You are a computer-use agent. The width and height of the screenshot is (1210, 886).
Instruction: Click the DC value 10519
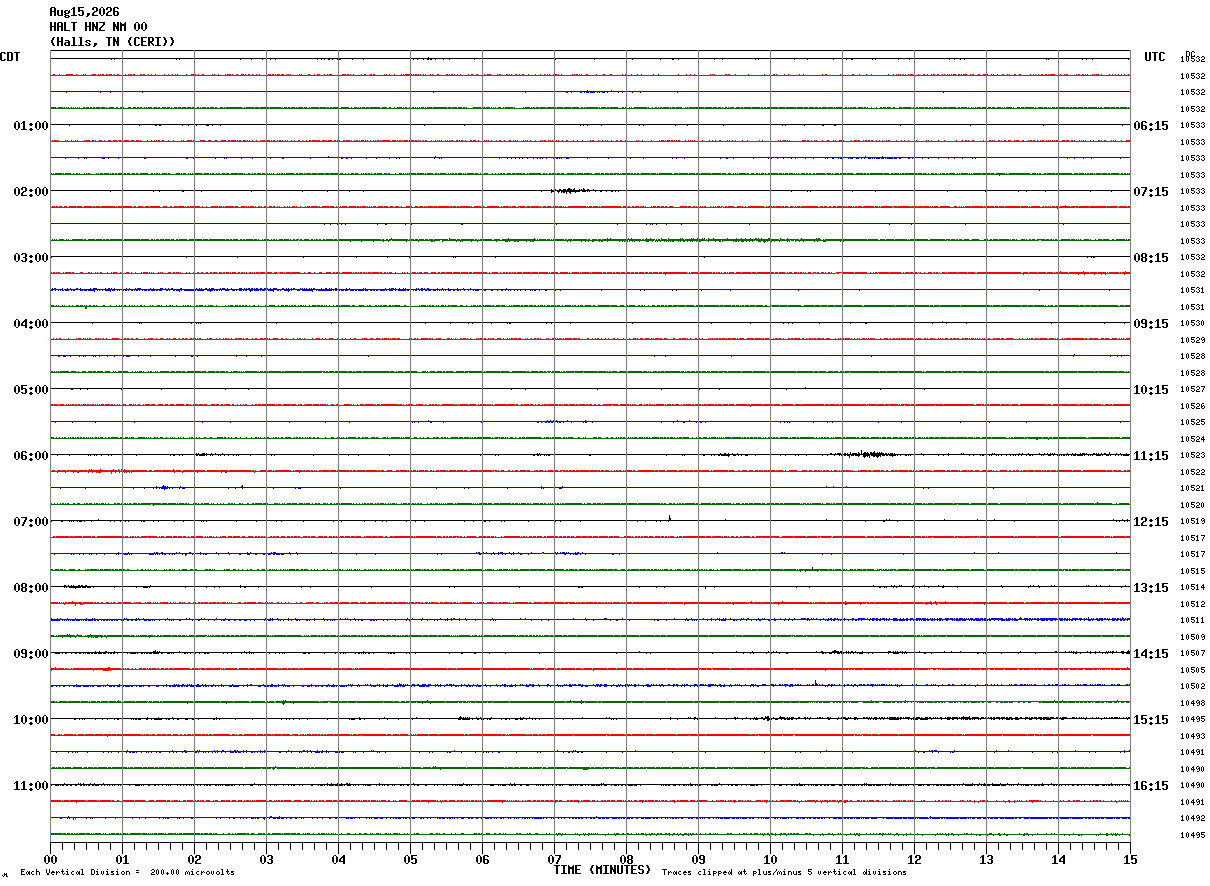(1192, 521)
